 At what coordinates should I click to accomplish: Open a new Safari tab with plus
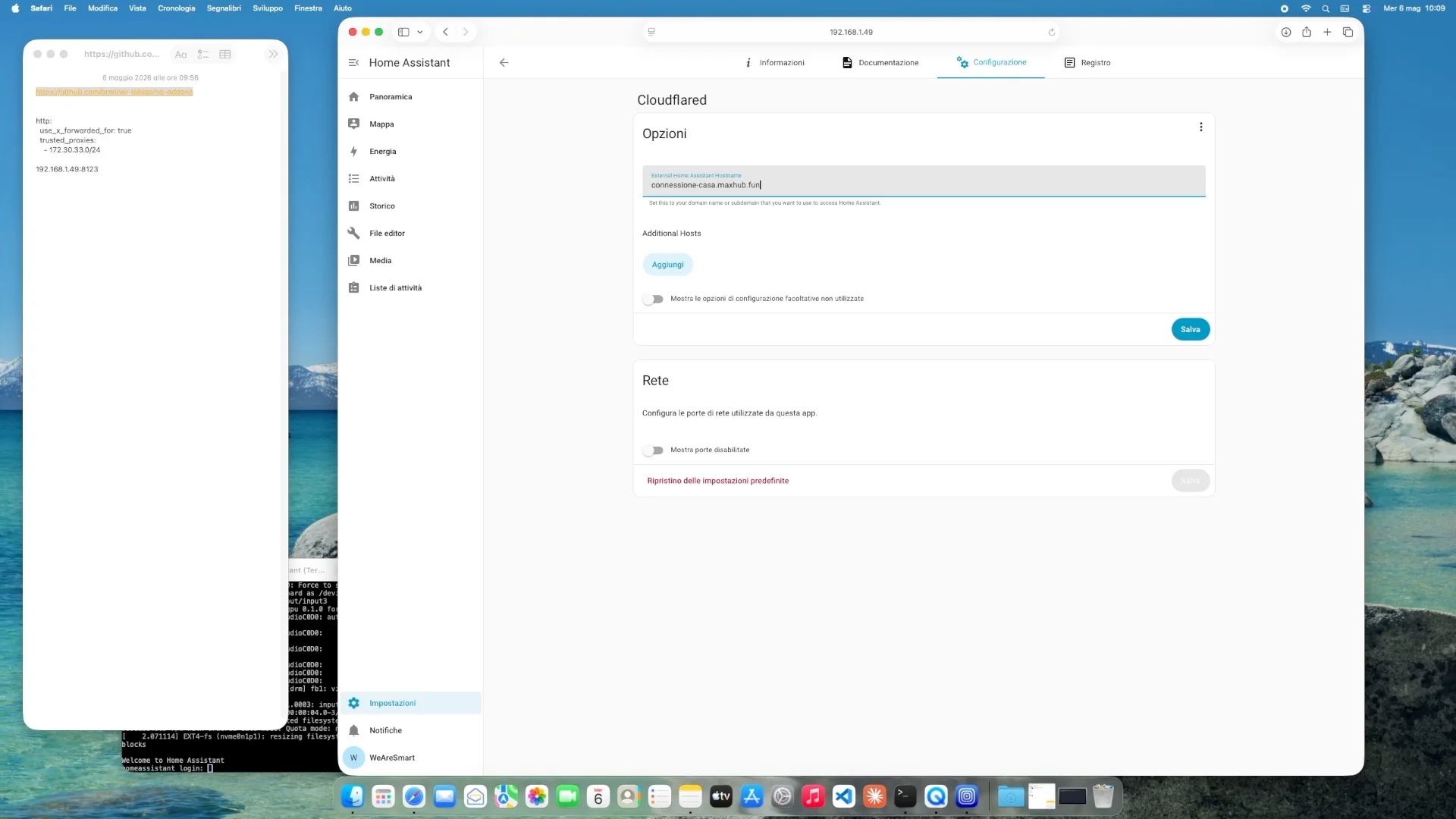point(1327,32)
